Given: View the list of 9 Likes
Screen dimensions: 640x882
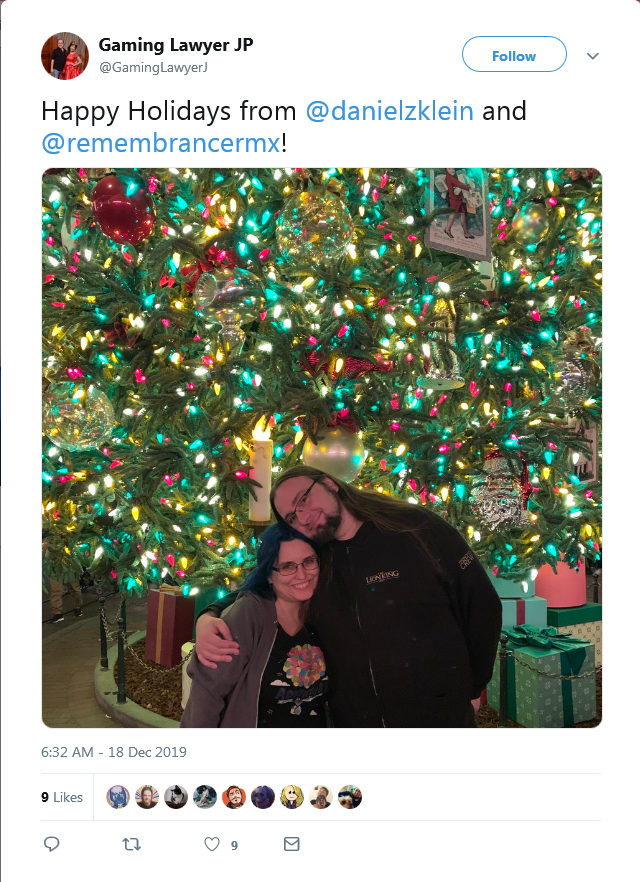Looking at the screenshot, I should 62,797.
